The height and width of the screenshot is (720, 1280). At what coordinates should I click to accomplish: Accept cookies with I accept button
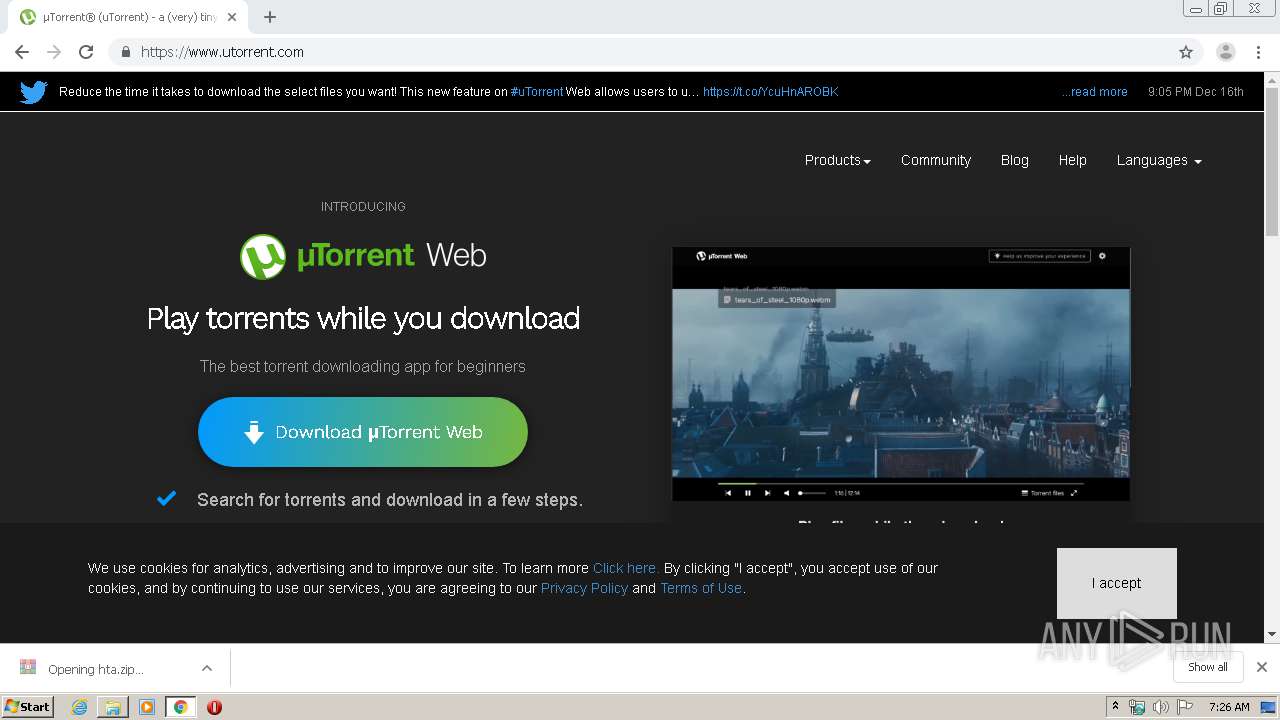coord(1116,583)
